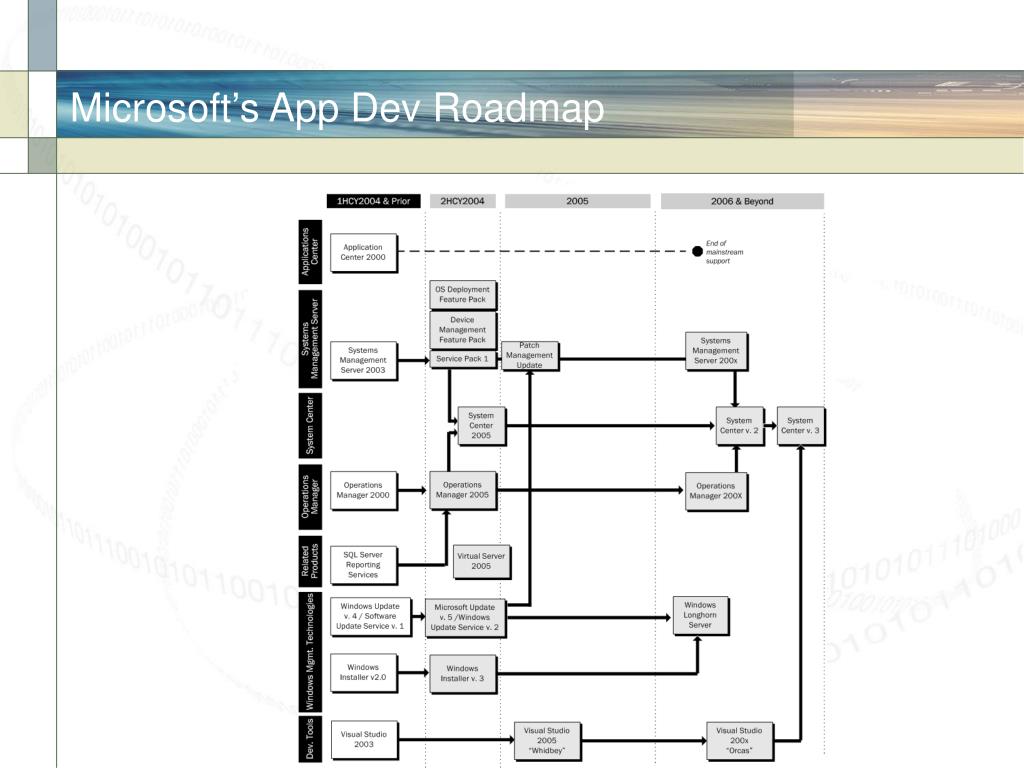The width and height of the screenshot is (1024, 768).
Task: Select the OS Deployment Feature Pack box
Action: 462,295
